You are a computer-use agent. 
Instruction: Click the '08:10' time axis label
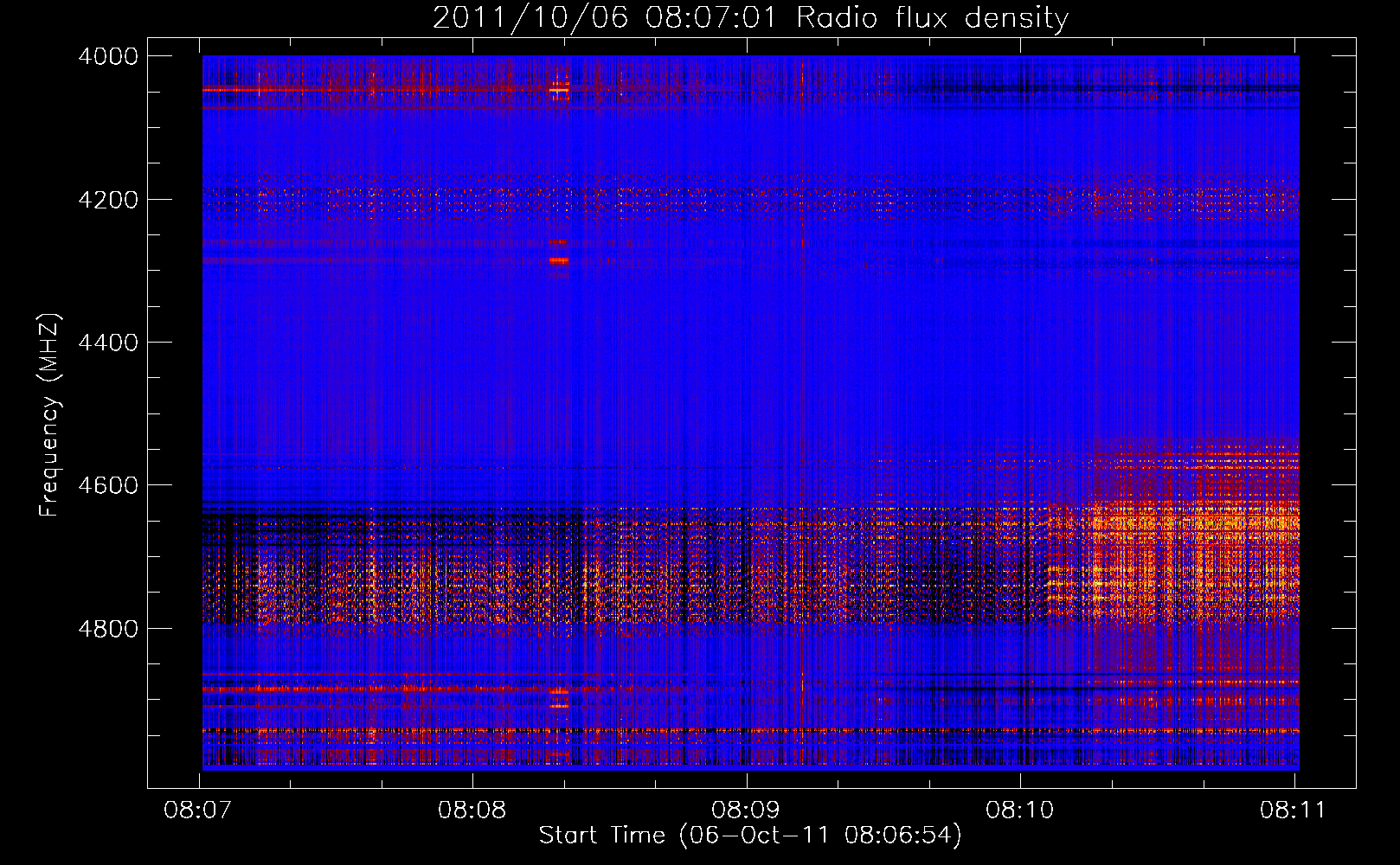(1020, 811)
